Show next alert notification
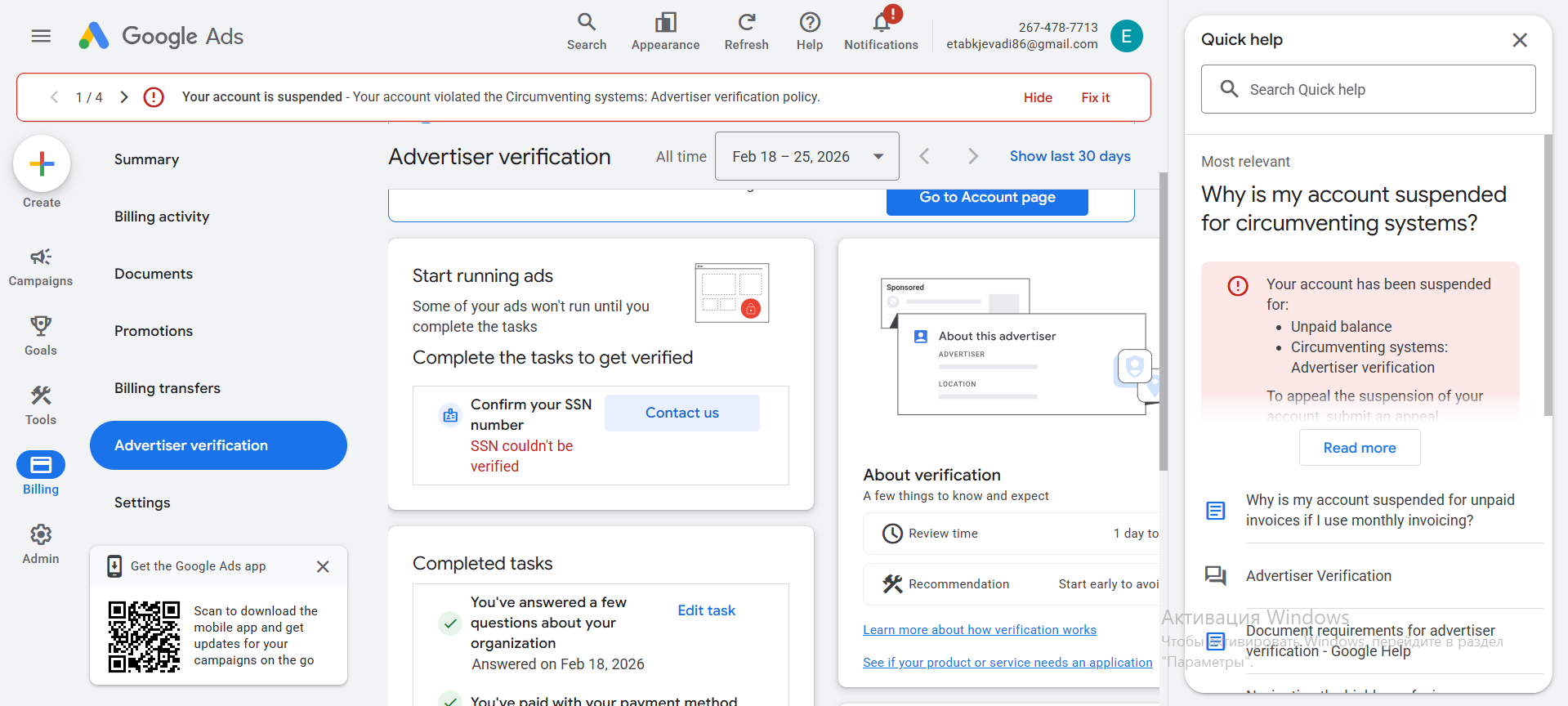The height and width of the screenshot is (706, 1568). point(124,97)
